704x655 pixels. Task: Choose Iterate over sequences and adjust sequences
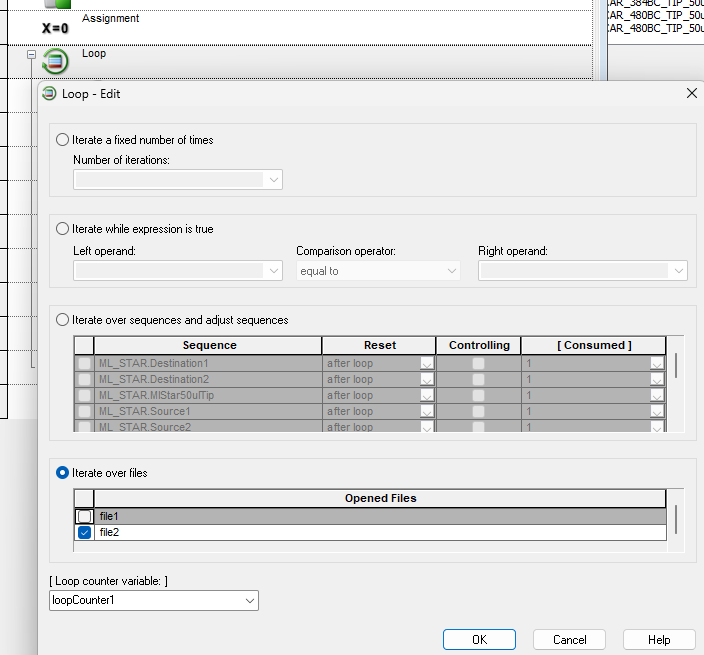coord(63,320)
